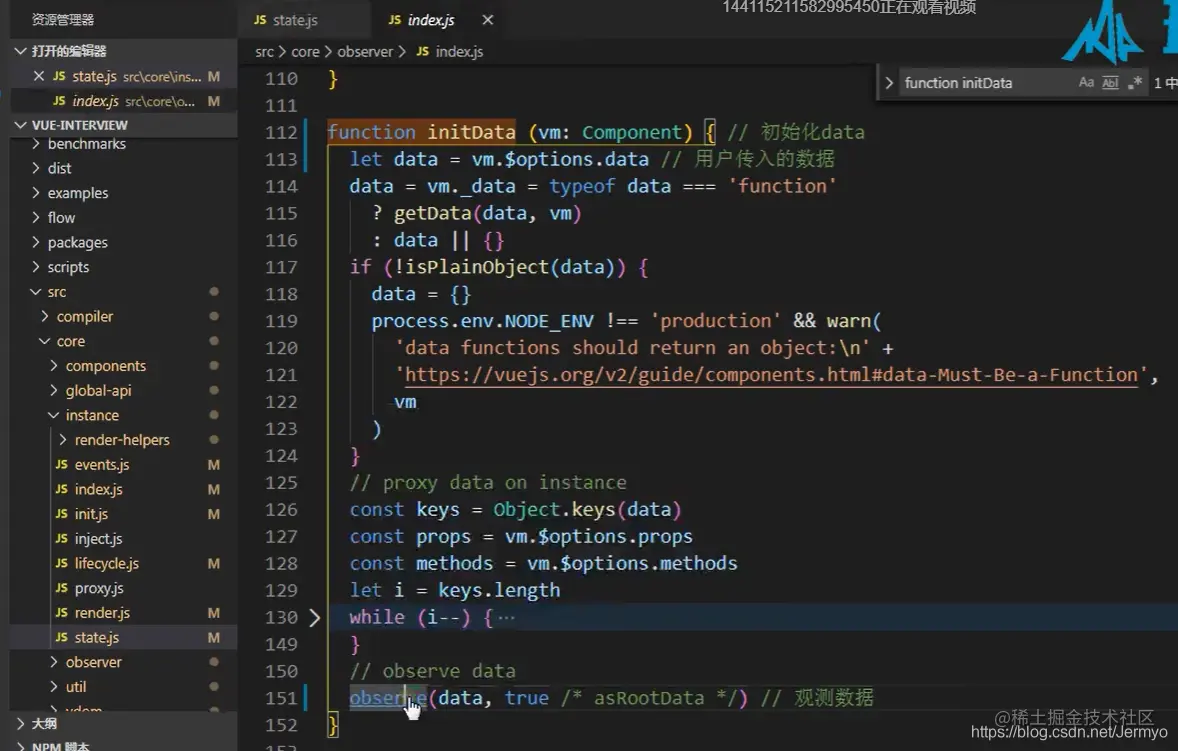Image resolution: width=1178 pixels, height=751 pixels.
Task: Unfold the collapsed while loop at line 130
Action: tap(315, 618)
